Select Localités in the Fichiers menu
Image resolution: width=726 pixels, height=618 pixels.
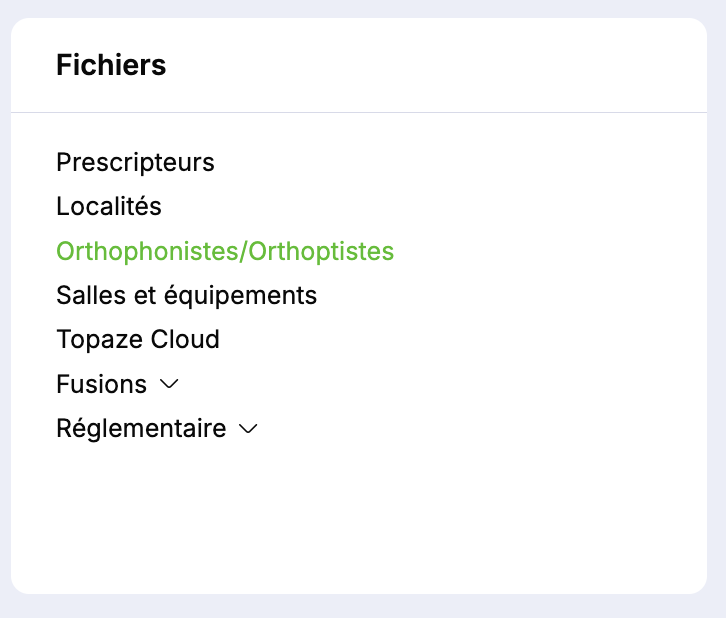tap(109, 207)
